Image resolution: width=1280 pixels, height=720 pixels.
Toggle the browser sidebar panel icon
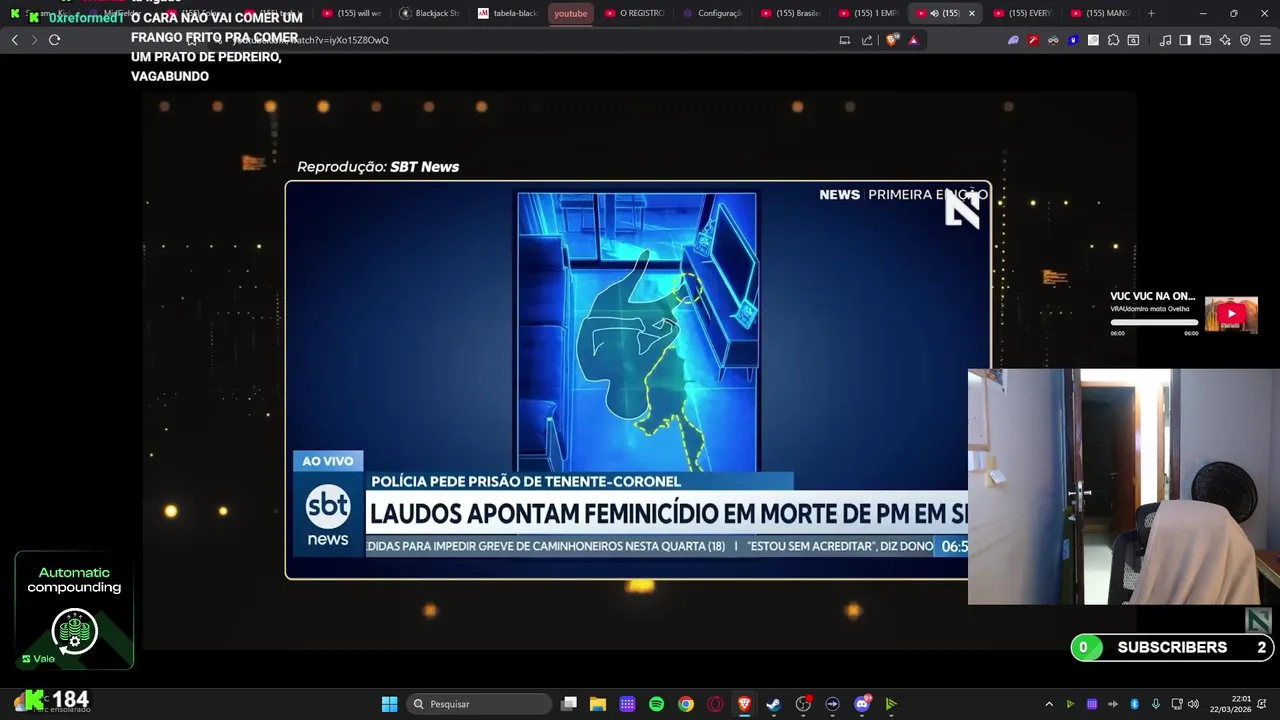pos(1185,40)
